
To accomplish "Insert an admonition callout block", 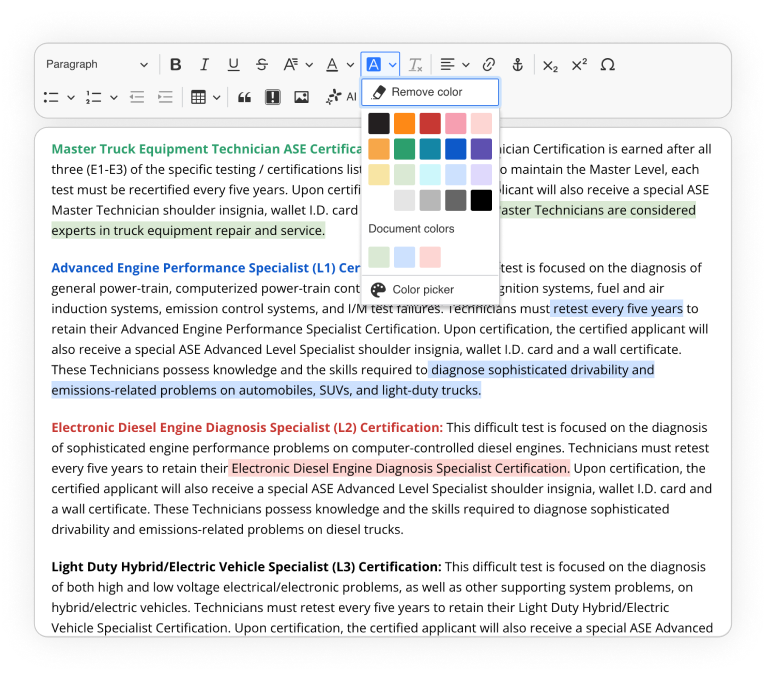I will [x=273, y=97].
